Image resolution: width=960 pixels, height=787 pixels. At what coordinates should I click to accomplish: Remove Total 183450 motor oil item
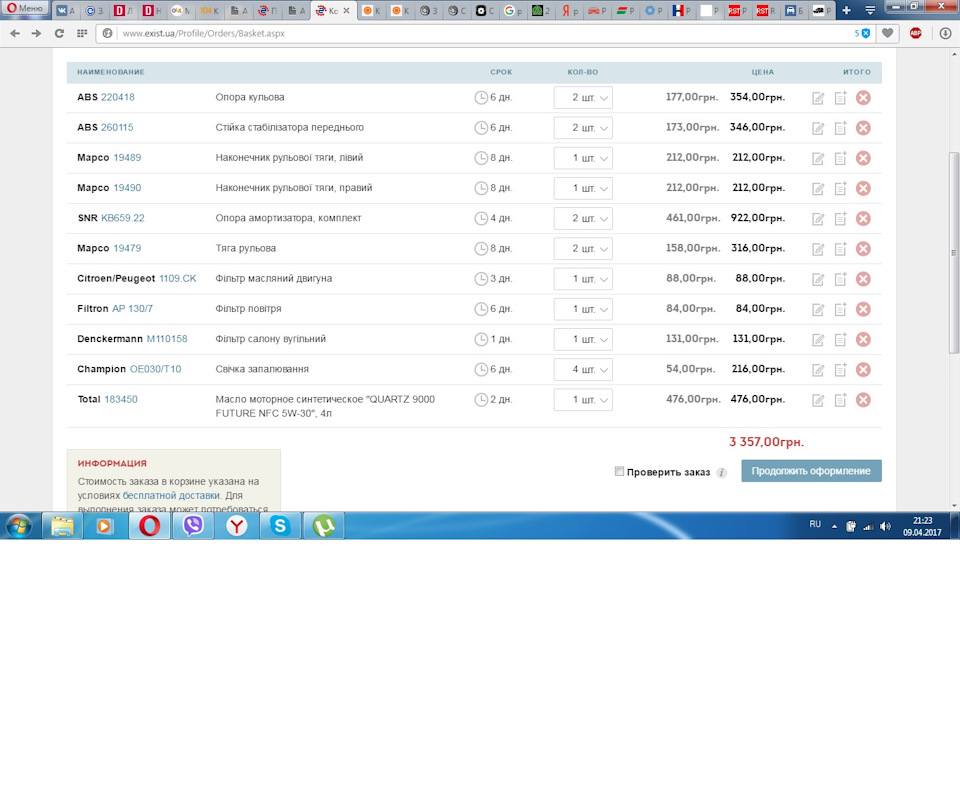click(x=863, y=400)
